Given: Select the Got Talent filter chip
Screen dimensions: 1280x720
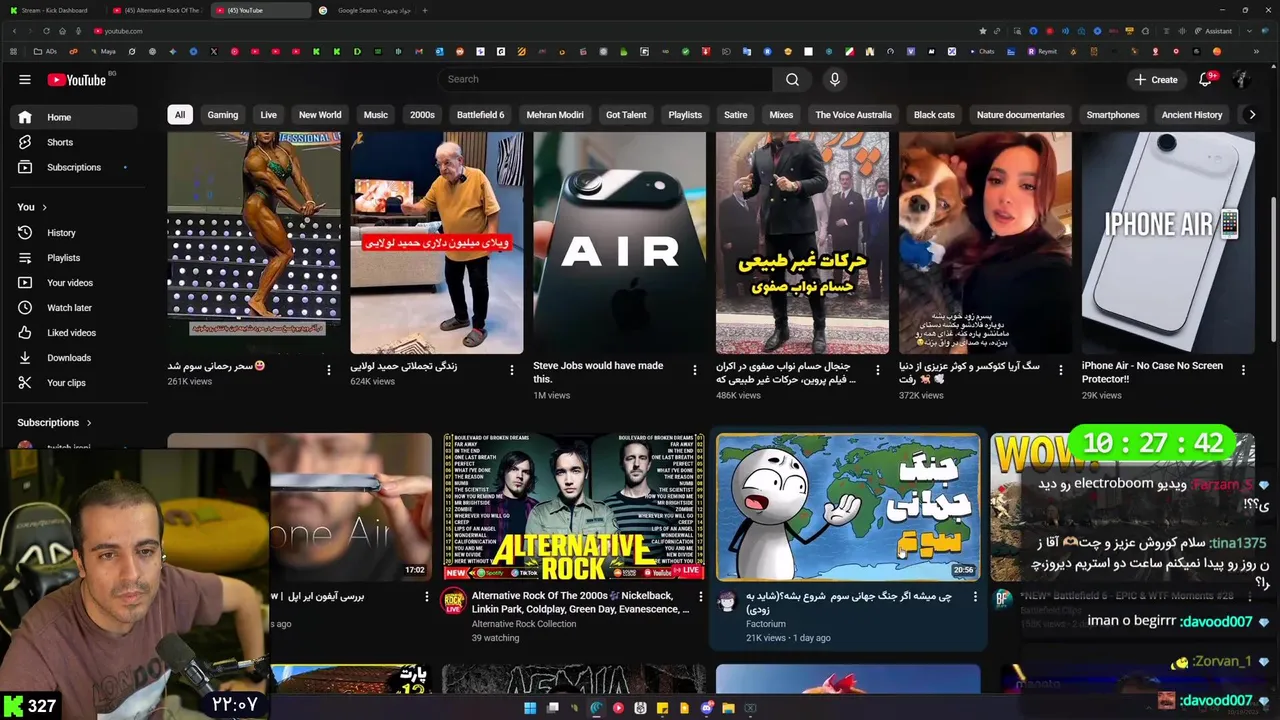Looking at the screenshot, I should pyautogui.click(x=626, y=115).
